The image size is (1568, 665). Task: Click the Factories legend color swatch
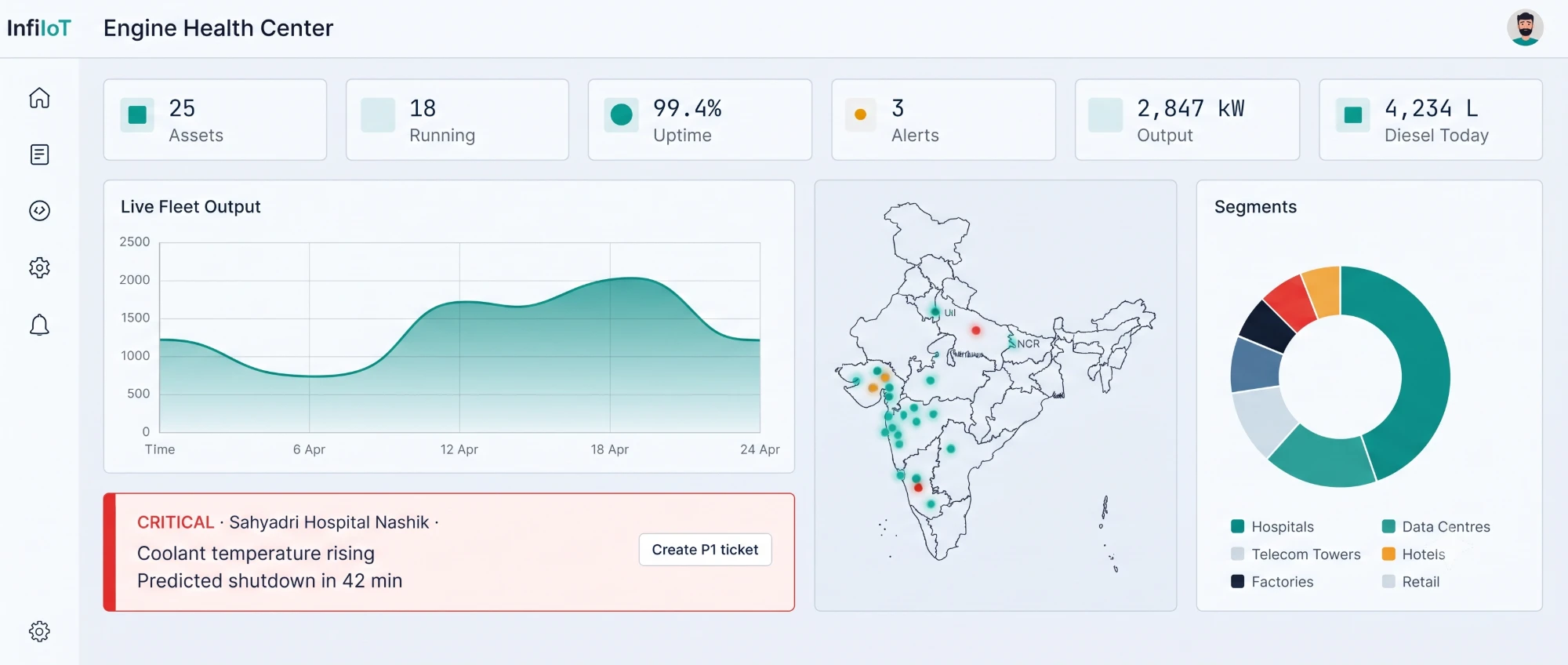pos(1238,581)
